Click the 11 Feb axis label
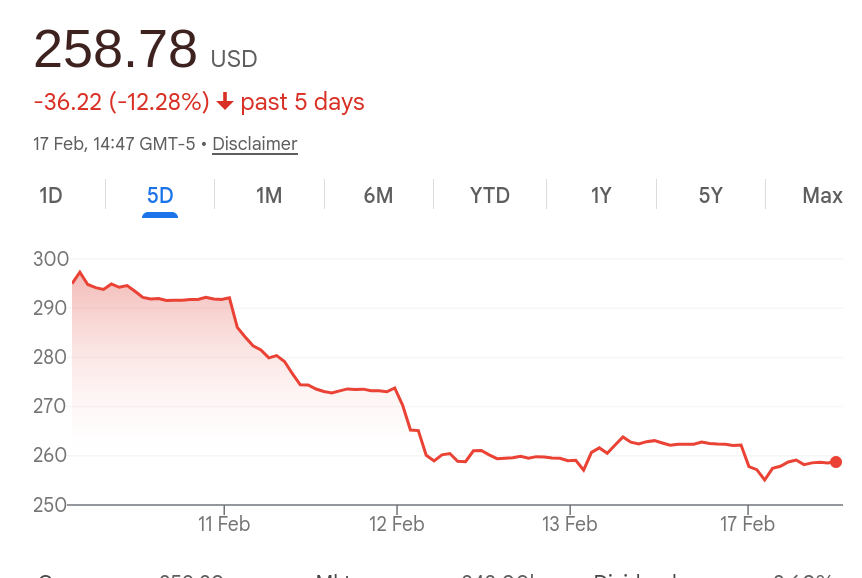862x578 pixels. 225,523
